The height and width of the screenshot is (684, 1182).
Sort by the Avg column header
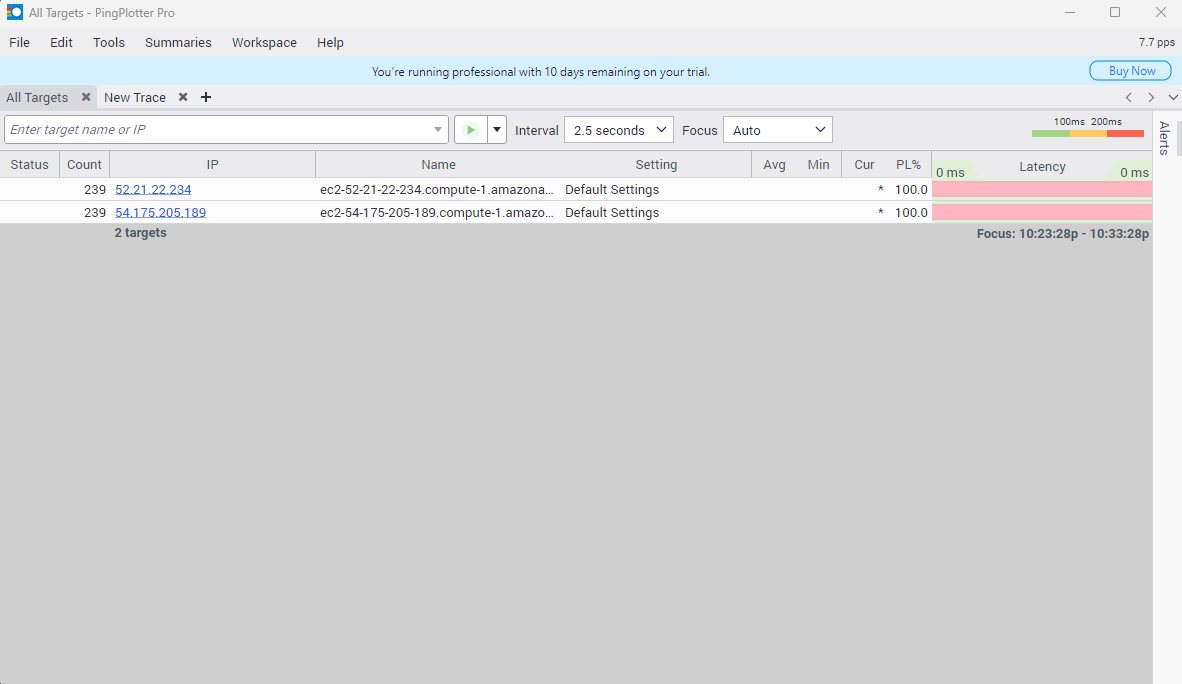774,164
